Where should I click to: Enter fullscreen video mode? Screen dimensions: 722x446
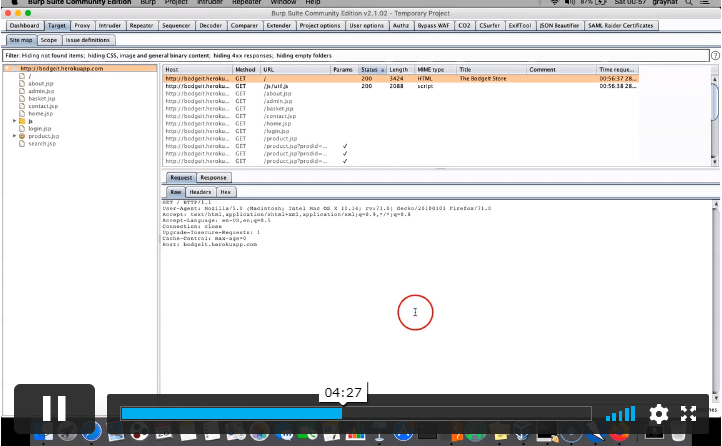click(x=688, y=414)
